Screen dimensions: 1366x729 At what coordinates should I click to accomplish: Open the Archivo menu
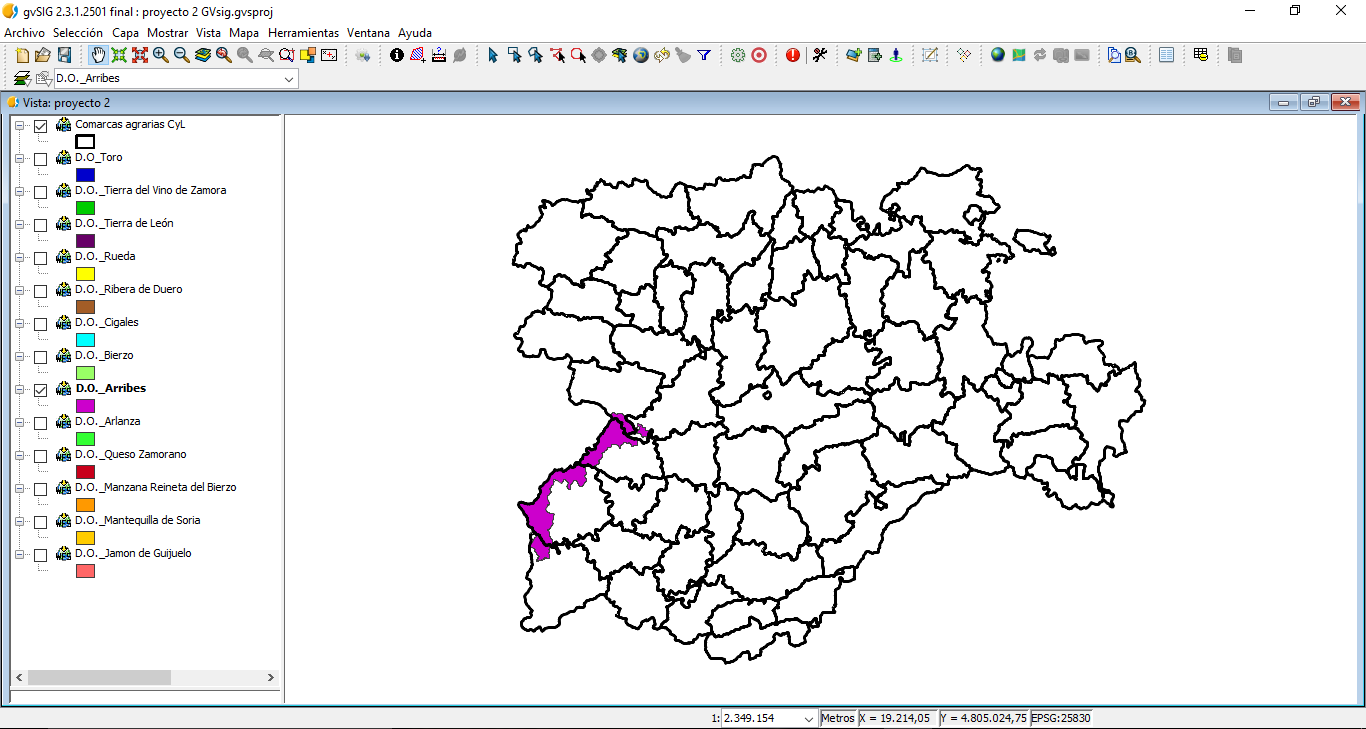24,33
